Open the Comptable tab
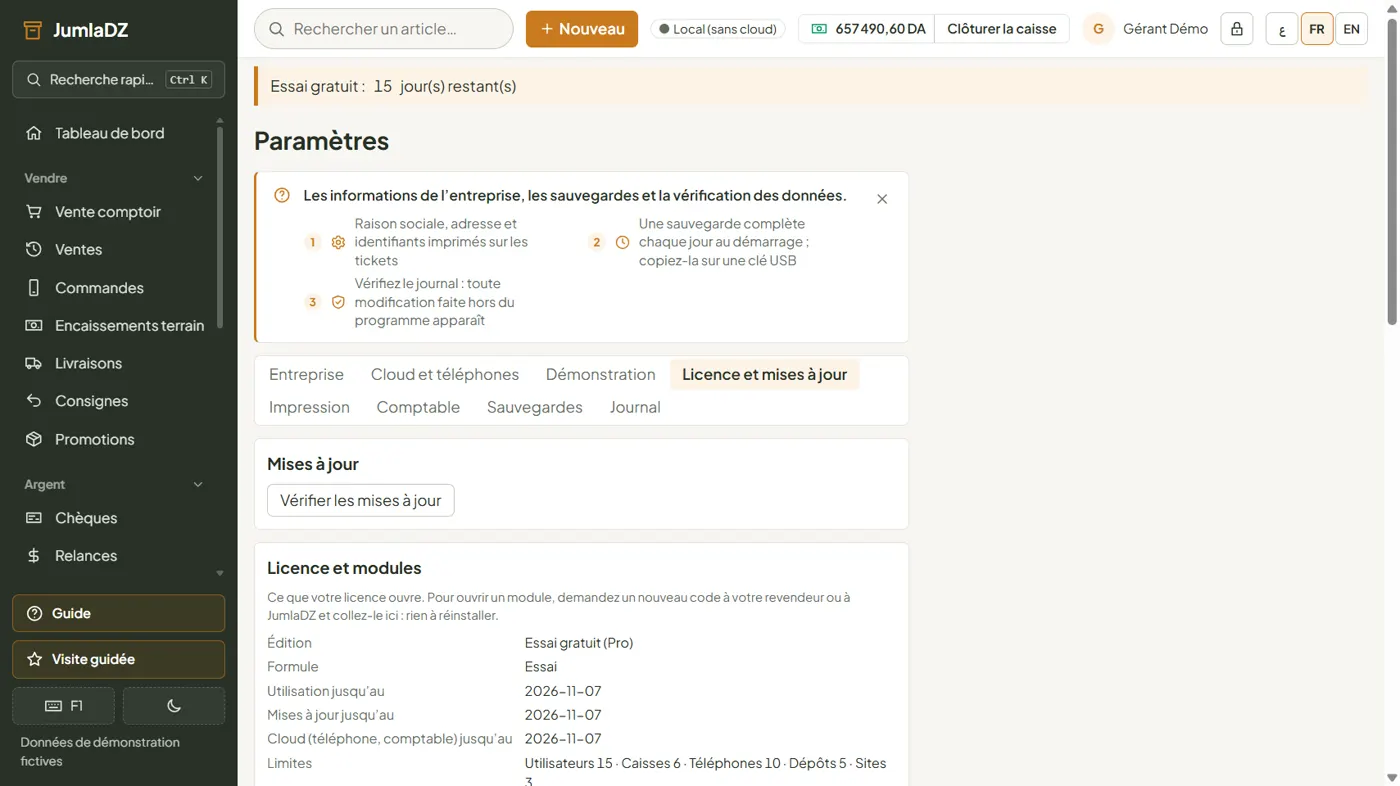 point(418,407)
